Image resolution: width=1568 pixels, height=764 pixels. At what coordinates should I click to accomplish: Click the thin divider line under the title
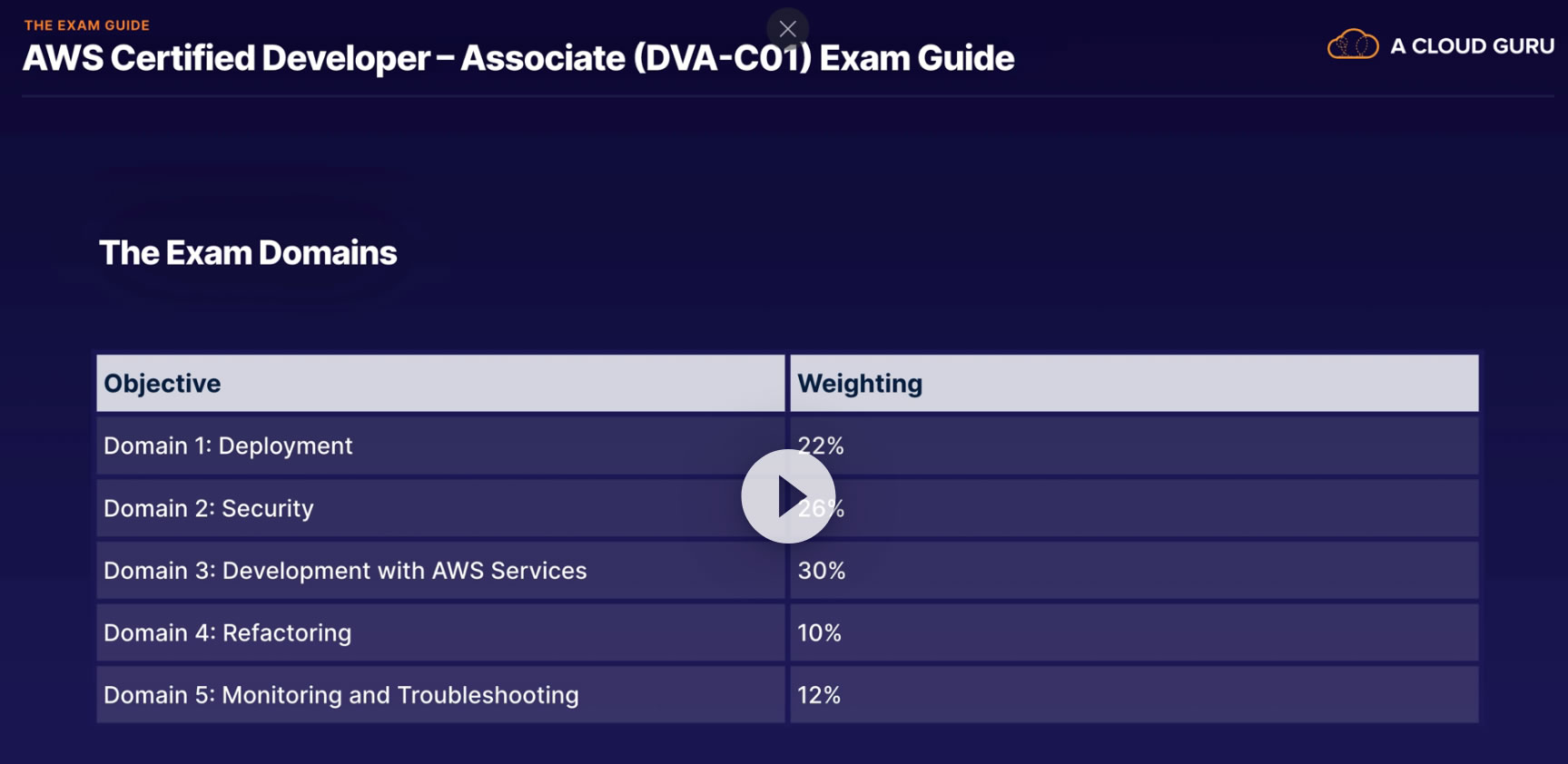click(787, 95)
